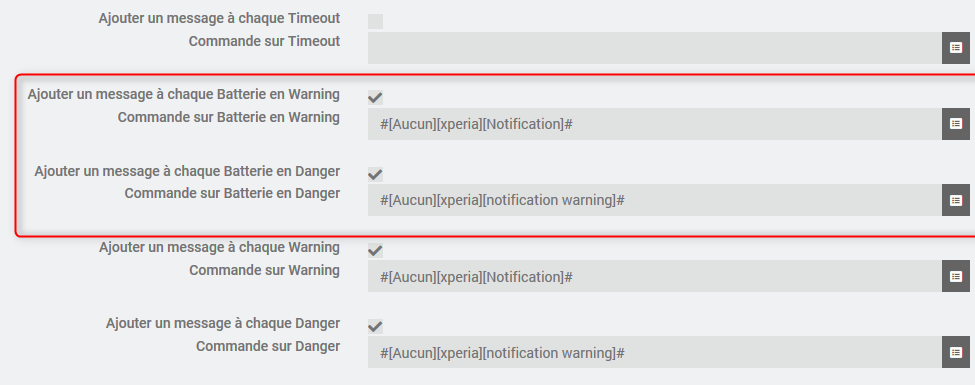The height and width of the screenshot is (385, 975).
Task: Uncheck message on each Batterie en Danger
Action: tap(375, 174)
